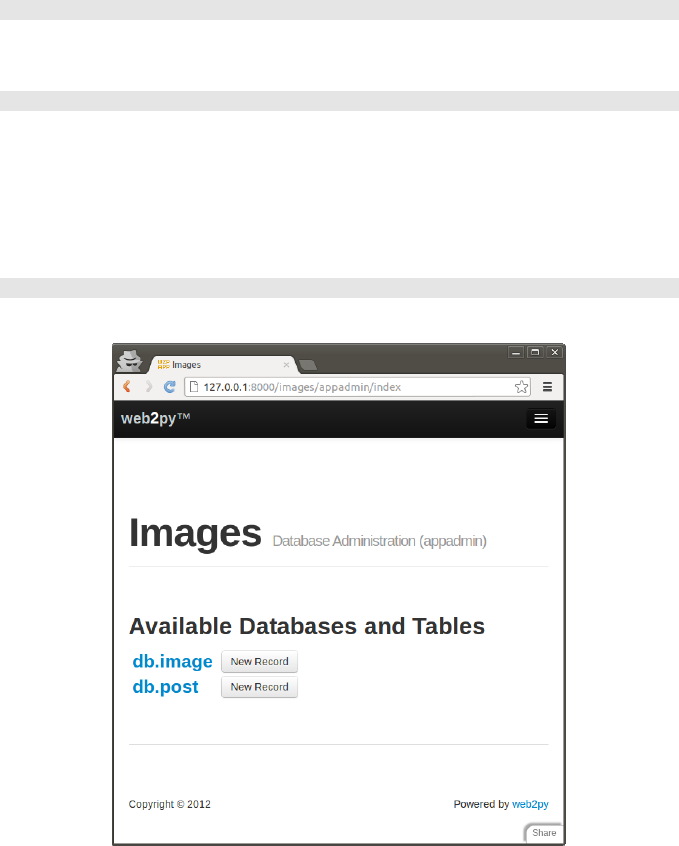Screen dimensions: 679x846
Task: Click the page icon in address bar
Action: tap(194, 387)
